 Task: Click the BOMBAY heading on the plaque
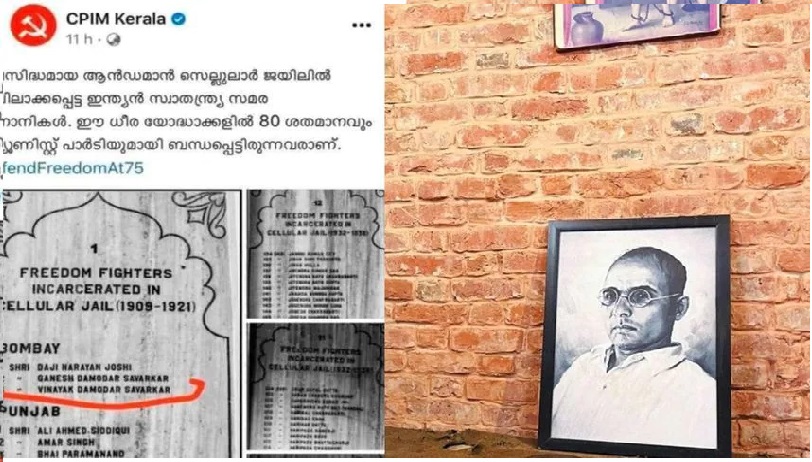point(31,348)
